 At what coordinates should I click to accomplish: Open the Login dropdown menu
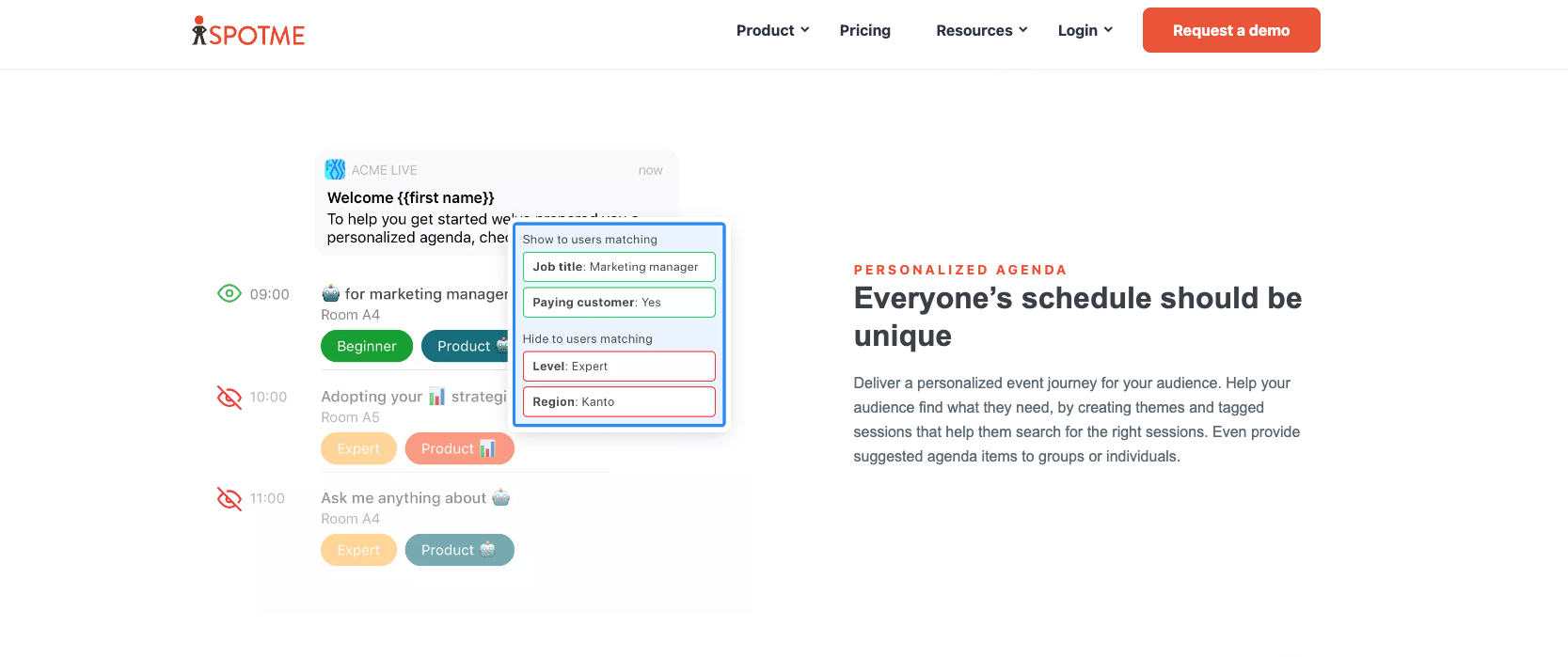point(1085,30)
